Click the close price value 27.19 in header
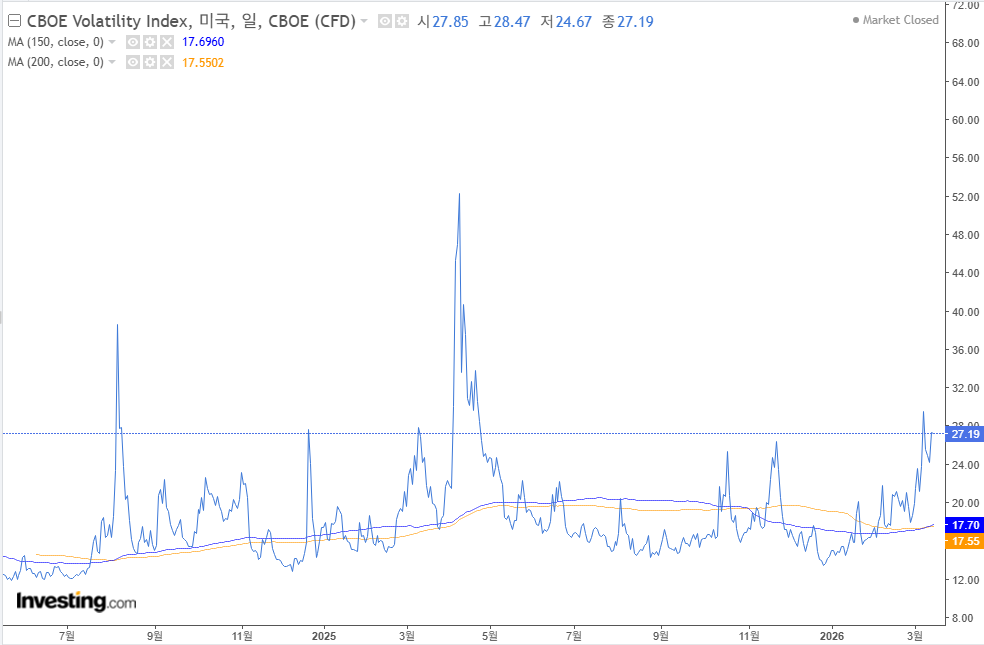Viewport: 984px width, 645px height. coord(635,22)
